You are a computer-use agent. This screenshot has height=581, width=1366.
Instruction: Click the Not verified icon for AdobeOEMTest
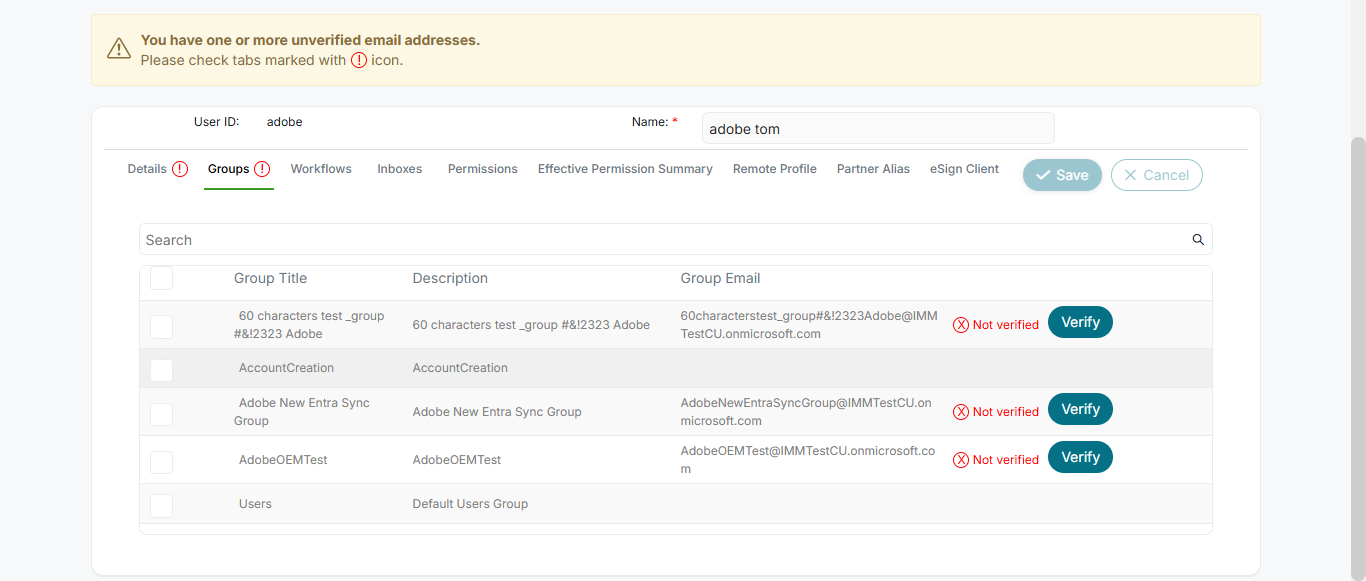click(961, 460)
